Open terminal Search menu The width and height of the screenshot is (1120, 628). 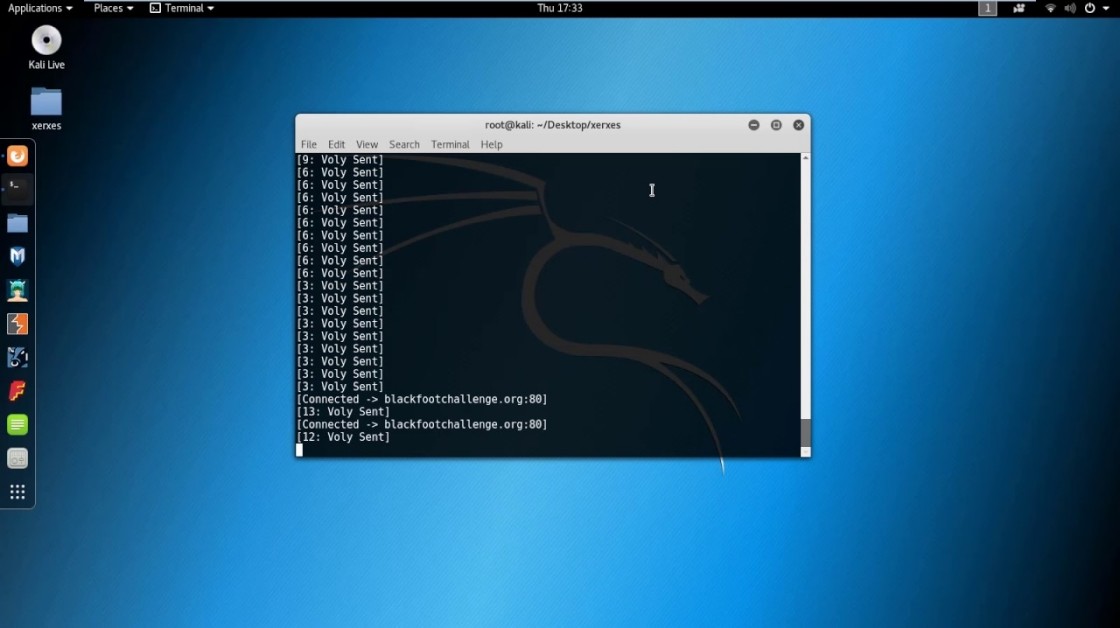pyautogui.click(x=404, y=144)
